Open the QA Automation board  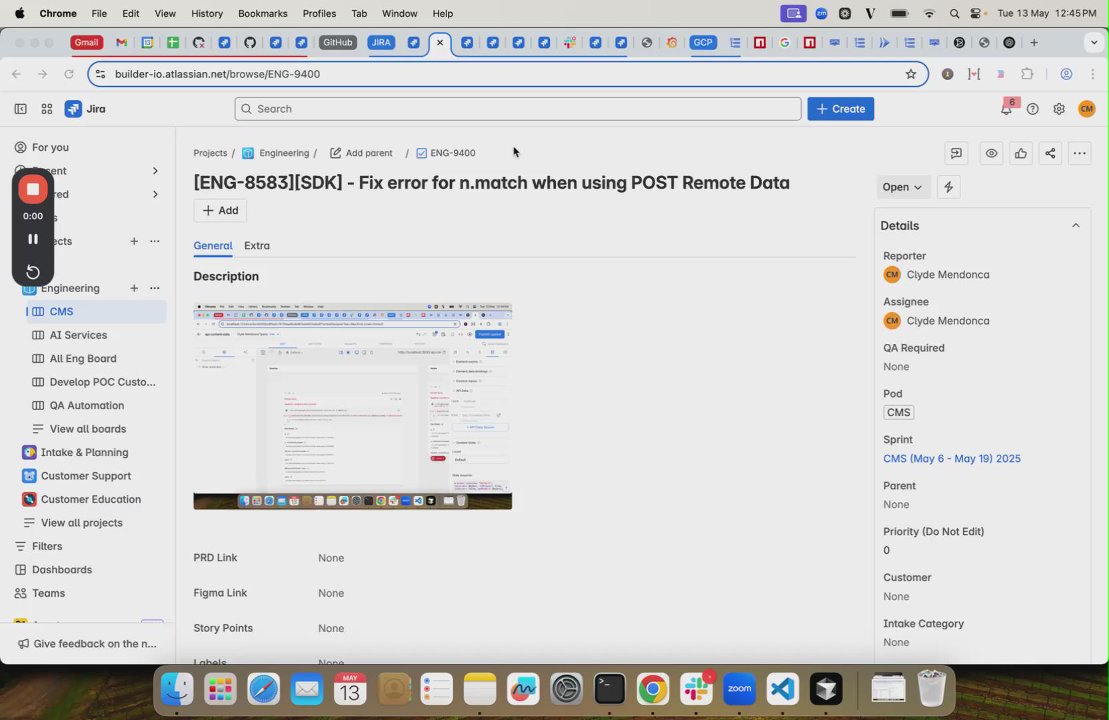coord(86,405)
